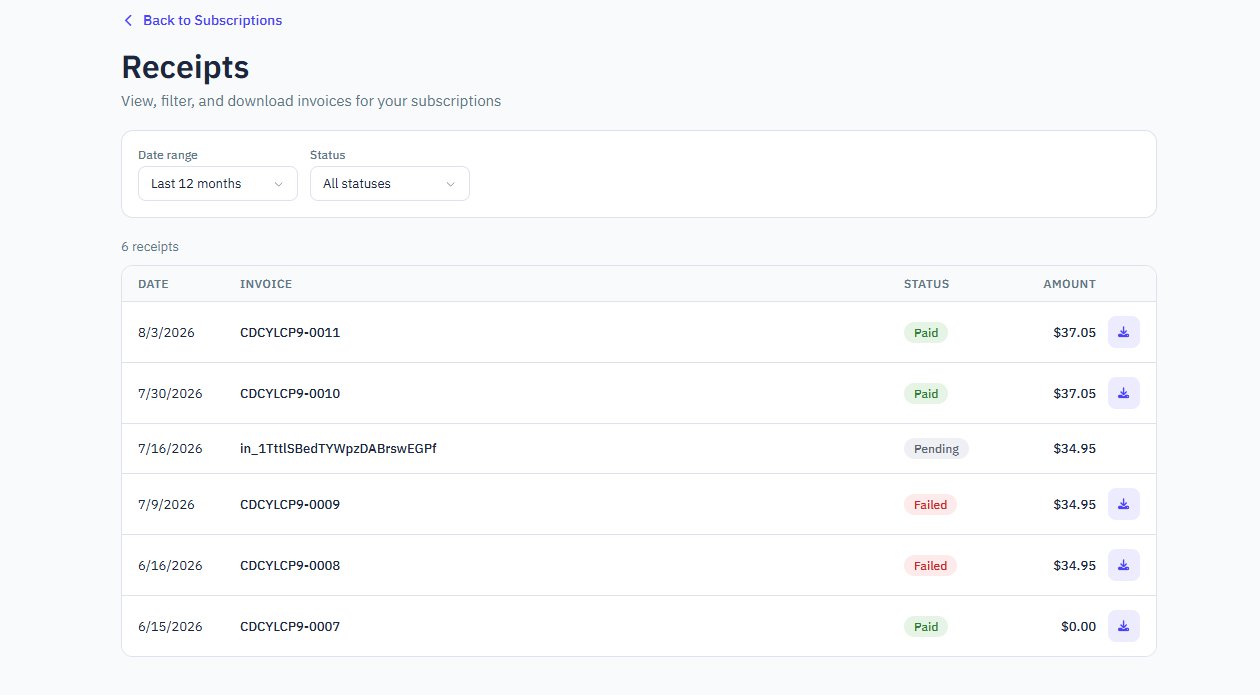
Task: Click the $37.05 amount for 8/3/2026
Action: point(1074,332)
